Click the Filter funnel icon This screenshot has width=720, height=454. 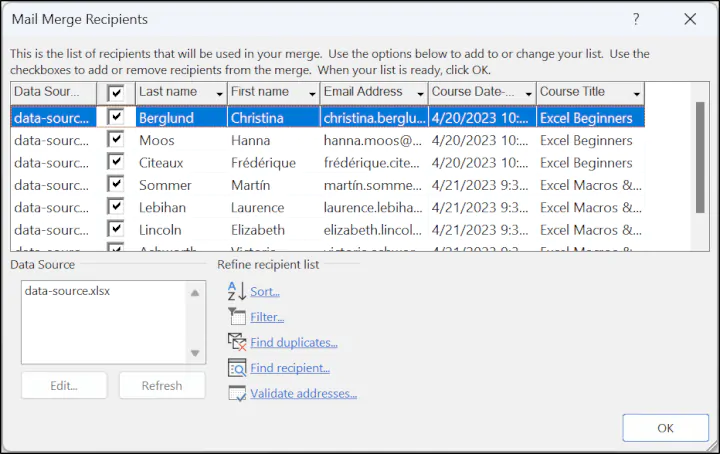coord(236,317)
